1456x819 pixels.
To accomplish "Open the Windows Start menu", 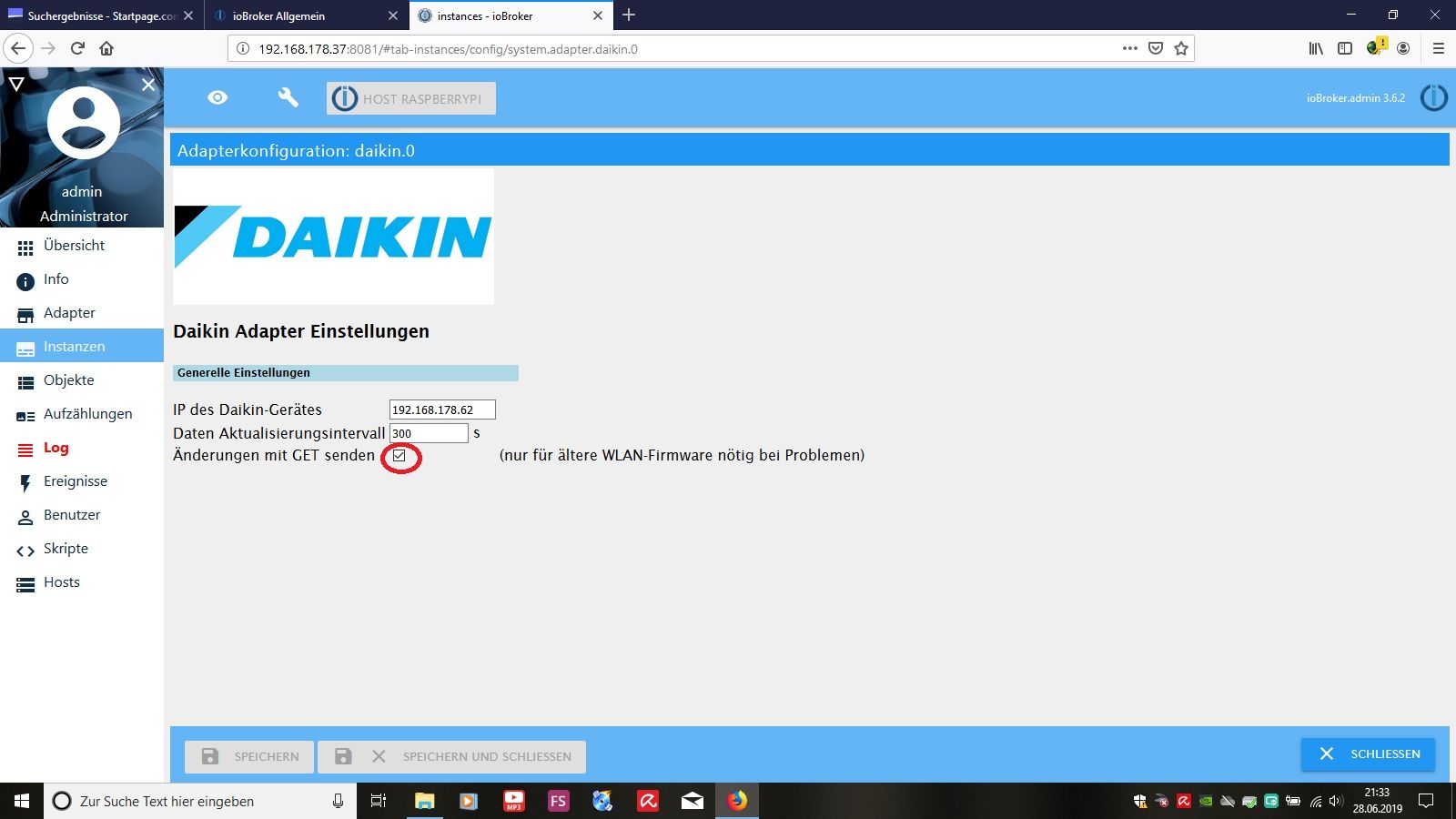I will coord(22,801).
